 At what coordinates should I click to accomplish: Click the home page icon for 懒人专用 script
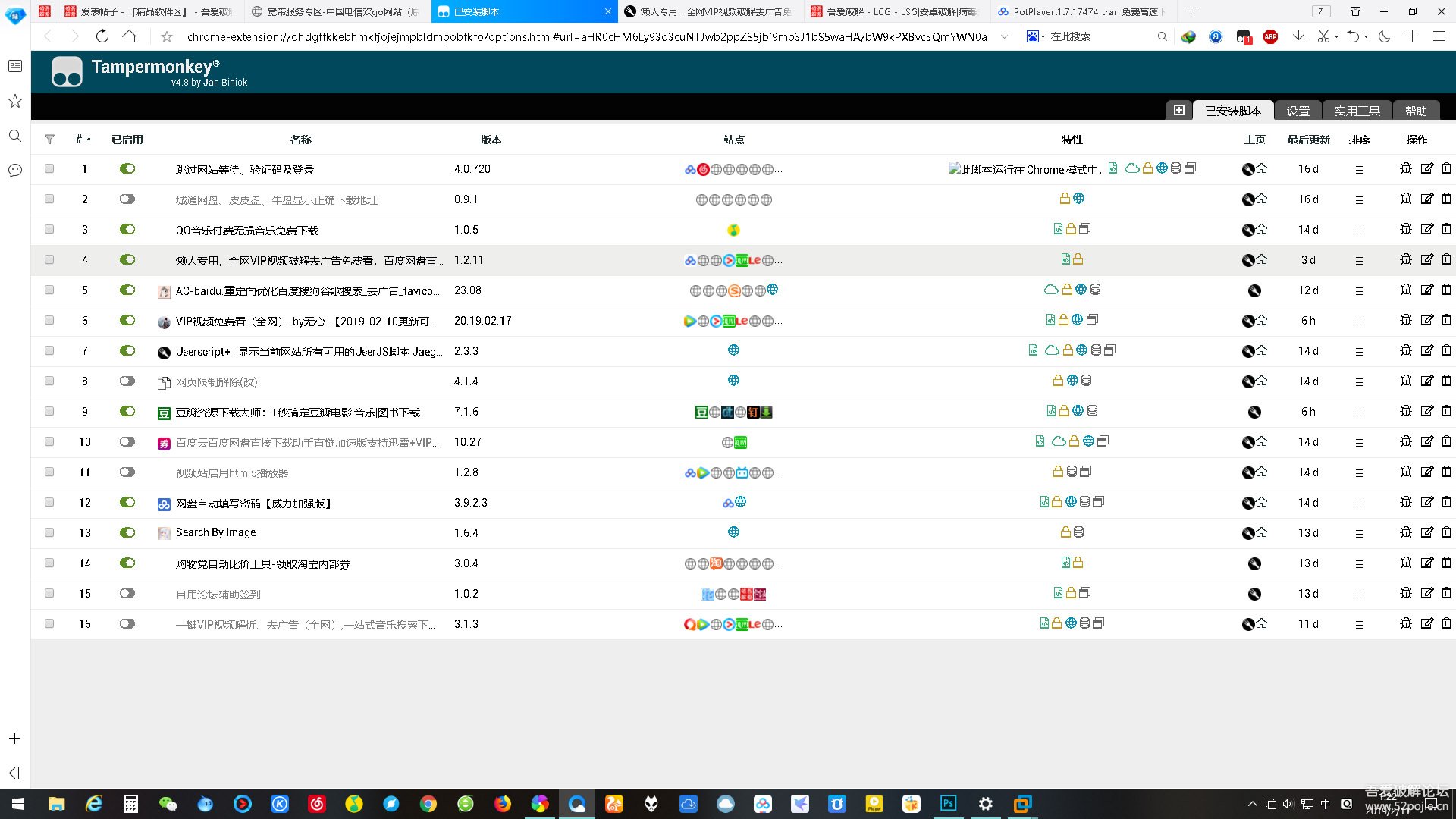[1261, 259]
